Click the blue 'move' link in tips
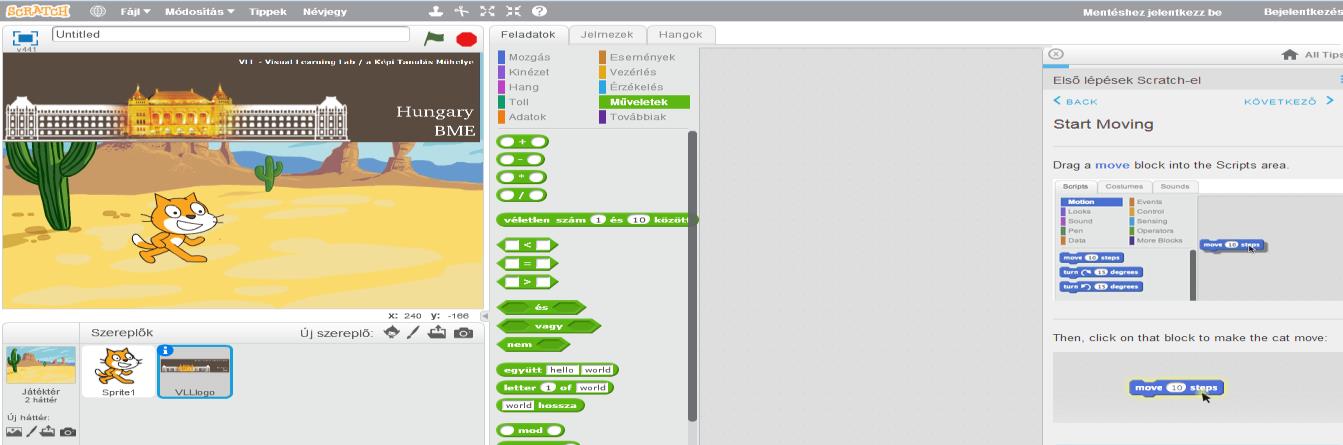 (1111, 165)
